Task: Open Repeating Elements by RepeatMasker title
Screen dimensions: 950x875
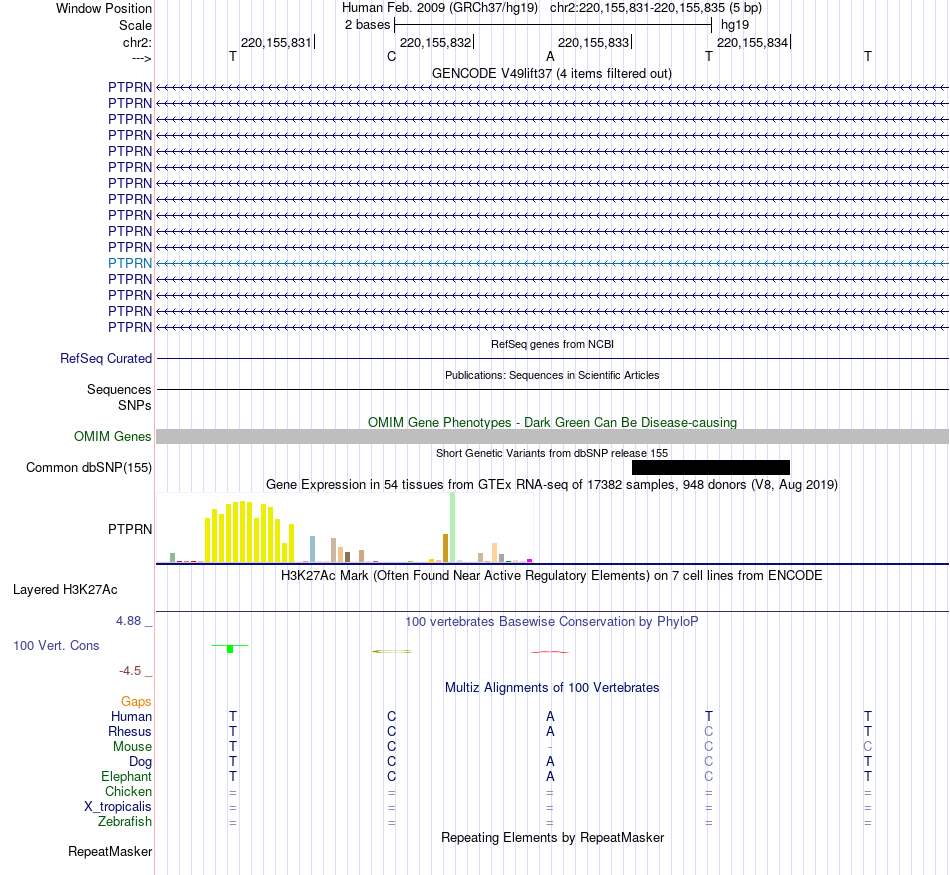Action: (552, 837)
